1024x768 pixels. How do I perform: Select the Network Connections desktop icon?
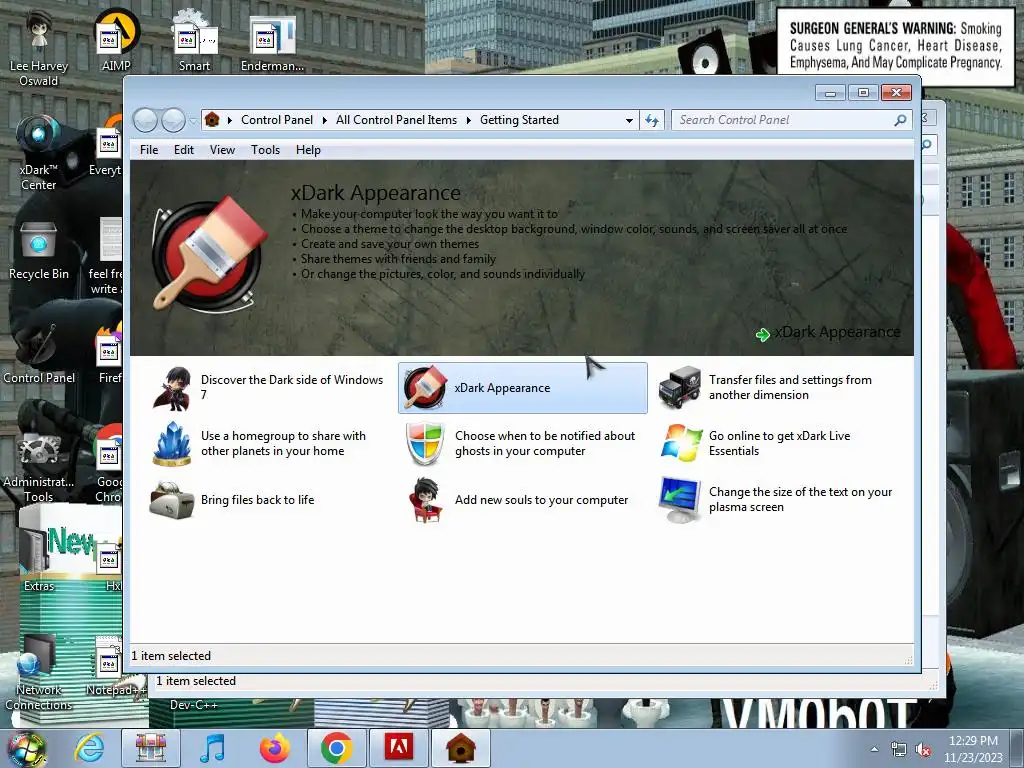click(39, 673)
